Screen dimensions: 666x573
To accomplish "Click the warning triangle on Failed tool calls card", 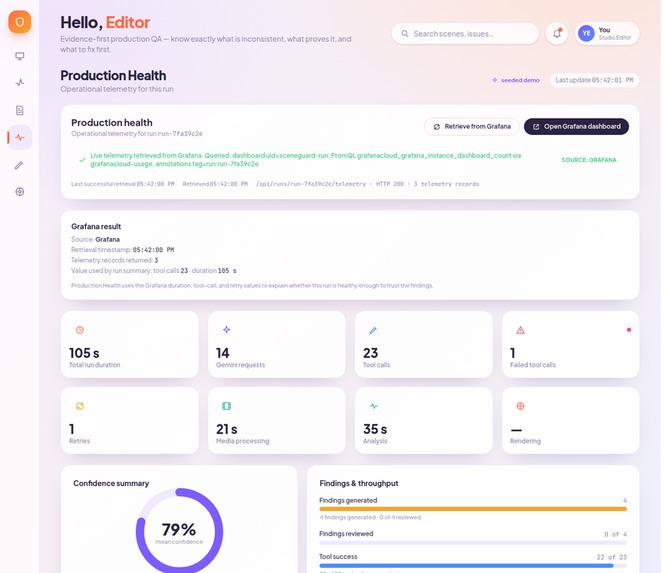I will tap(520, 330).
